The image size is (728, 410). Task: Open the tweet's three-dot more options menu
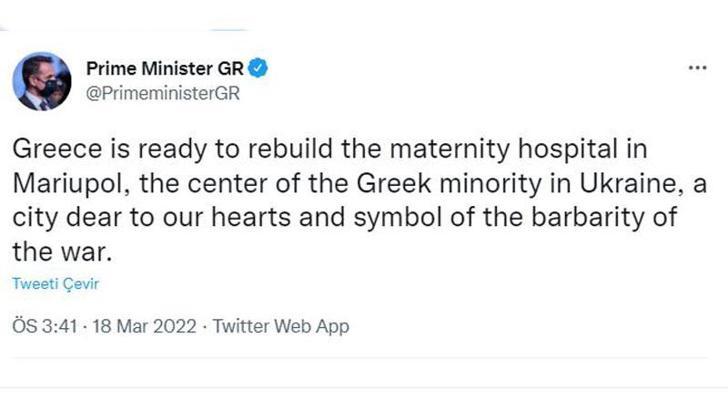click(x=698, y=69)
